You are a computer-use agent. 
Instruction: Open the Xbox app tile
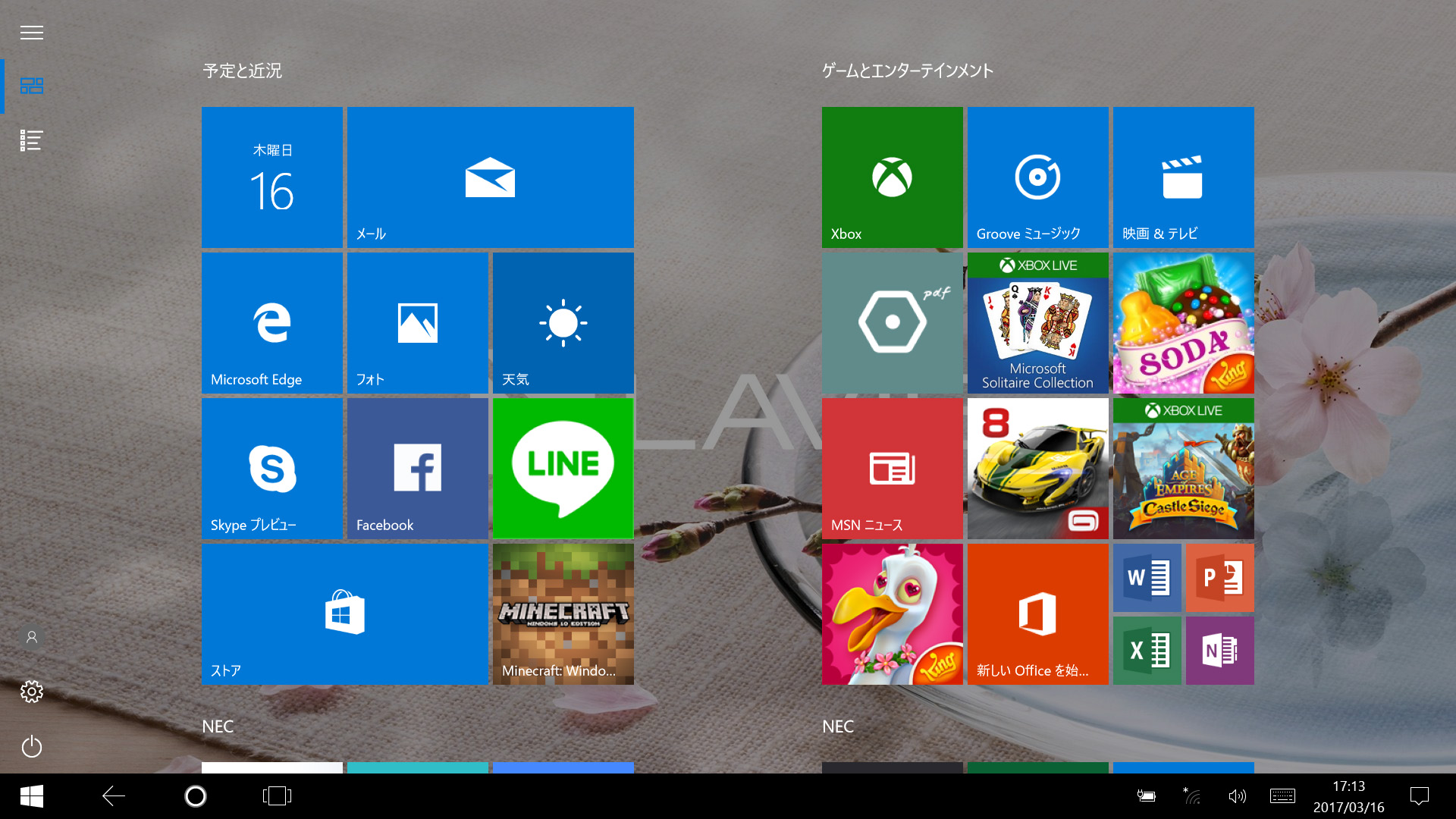click(891, 177)
